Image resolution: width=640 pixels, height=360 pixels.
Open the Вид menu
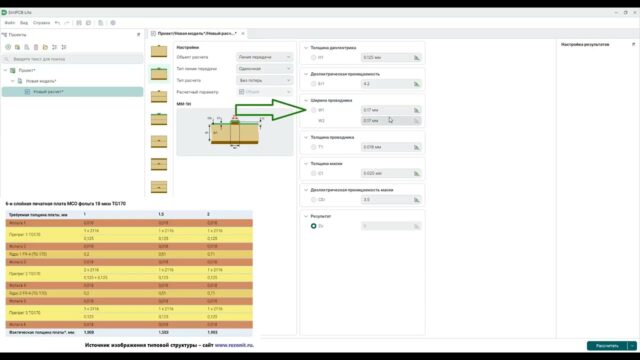click(24, 23)
